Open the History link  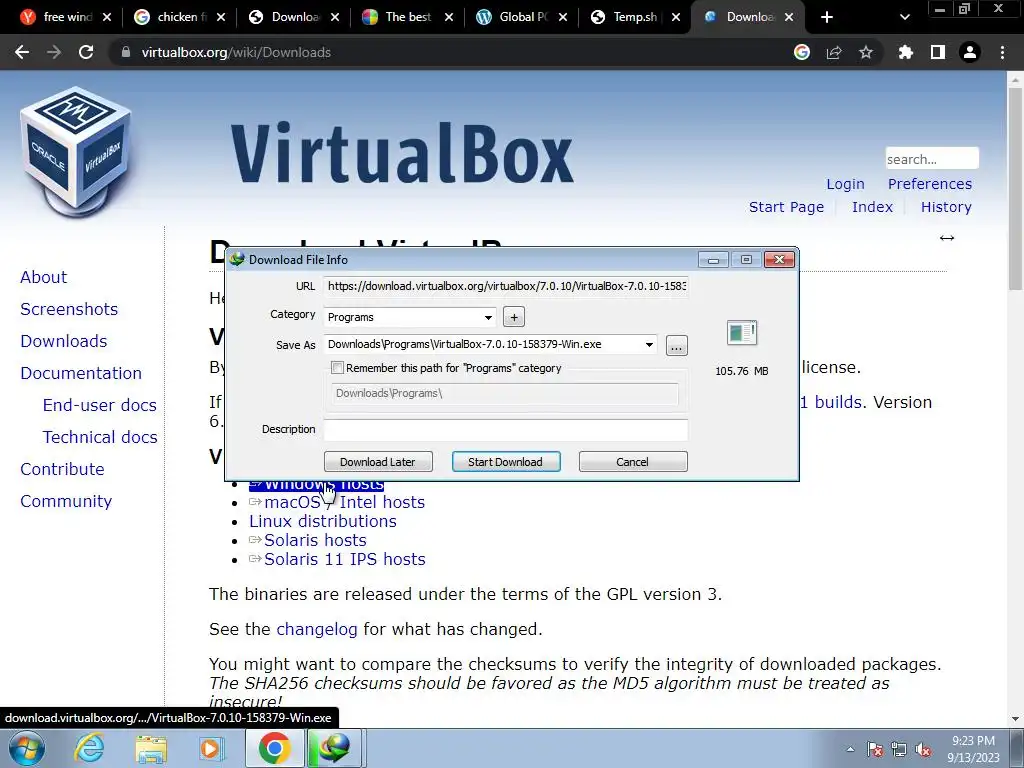pyautogui.click(x=946, y=207)
